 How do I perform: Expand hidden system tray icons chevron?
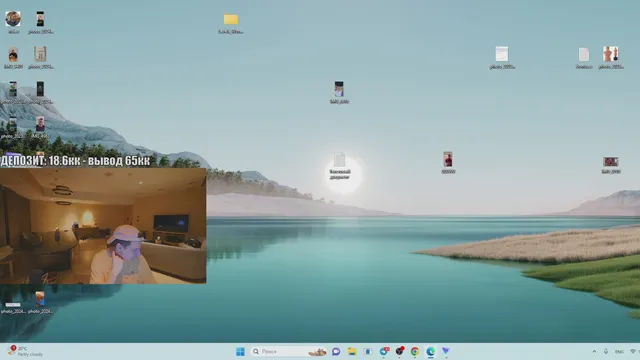594,351
